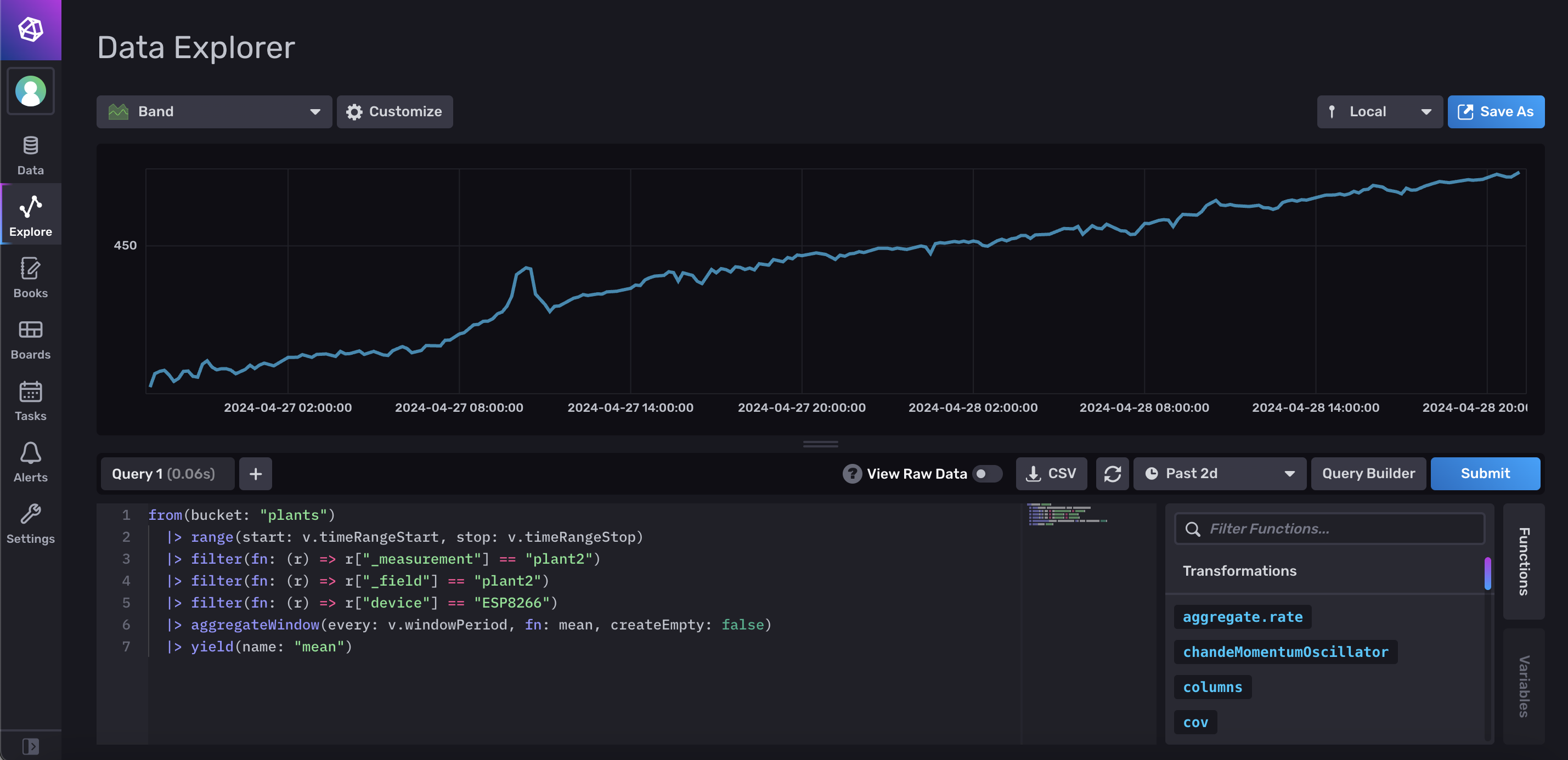The height and width of the screenshot is (760, 1568).
Task: Click the 2024-04-28 08:00:00 axis label
Action: tap(1144, 407)
